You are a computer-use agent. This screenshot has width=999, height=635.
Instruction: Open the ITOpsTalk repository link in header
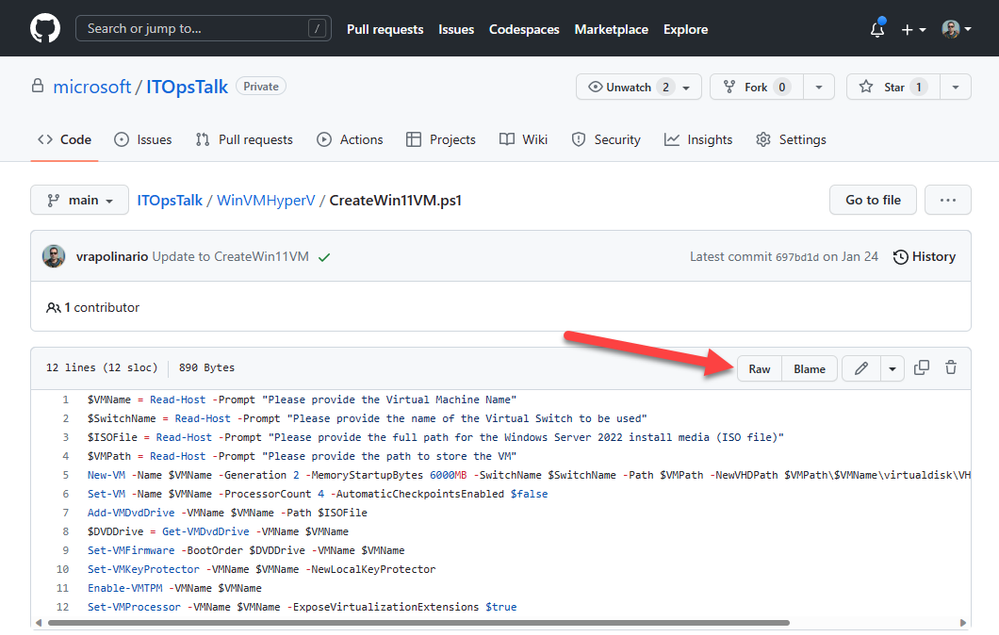[187, 87]
